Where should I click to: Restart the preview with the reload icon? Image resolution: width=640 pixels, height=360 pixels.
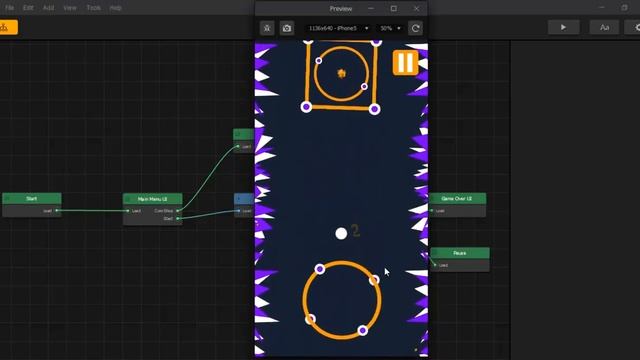pyautogui.click(x=416, y=28)
